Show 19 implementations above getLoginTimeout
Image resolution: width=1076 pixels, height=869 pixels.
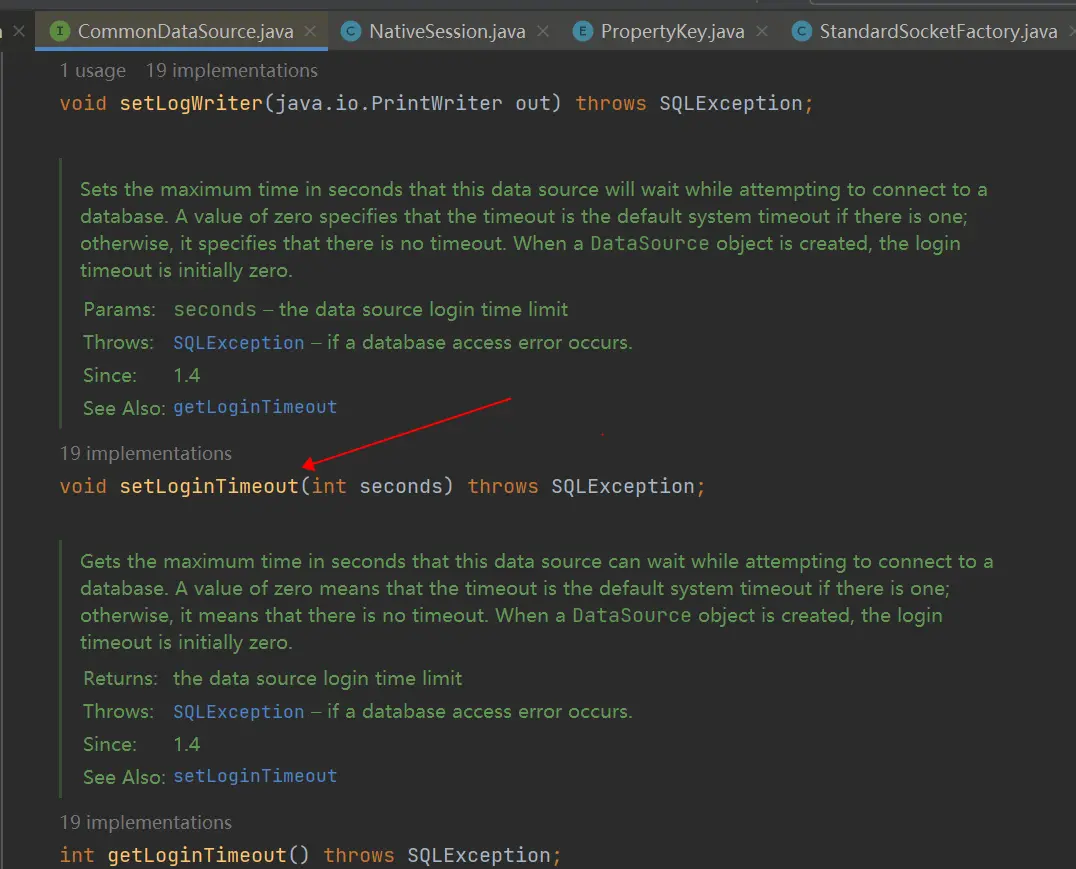(145, 822)
